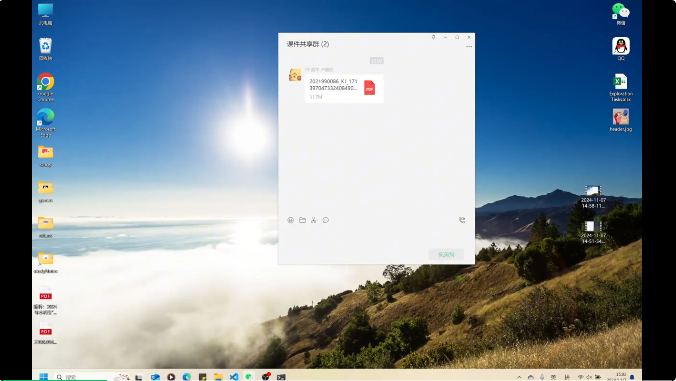This screenshot has width=676, height=381.
Task: Click the sender's avatar in chat
Action: [x=295, y=75]
